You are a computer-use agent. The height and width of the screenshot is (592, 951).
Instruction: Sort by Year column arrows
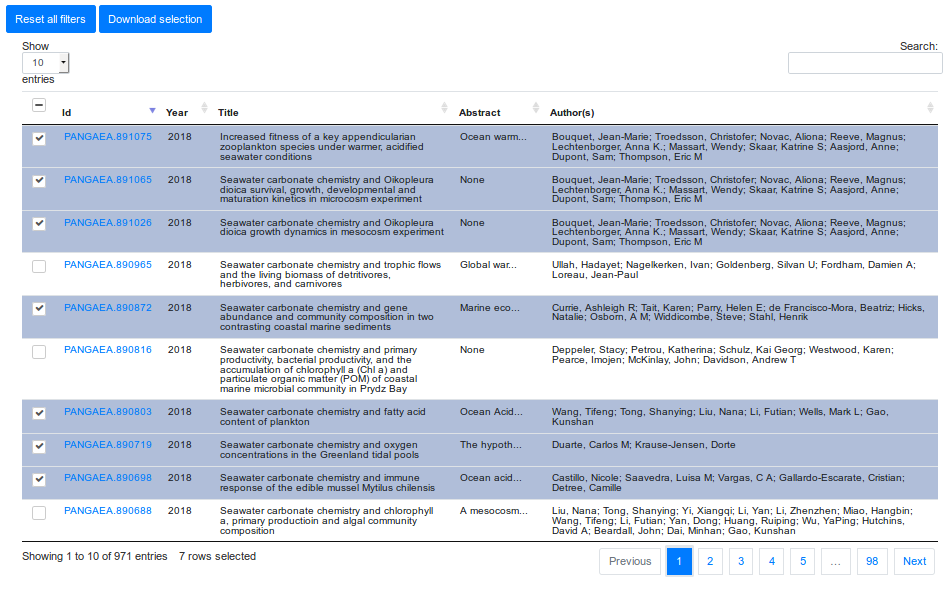click(204, 108)
